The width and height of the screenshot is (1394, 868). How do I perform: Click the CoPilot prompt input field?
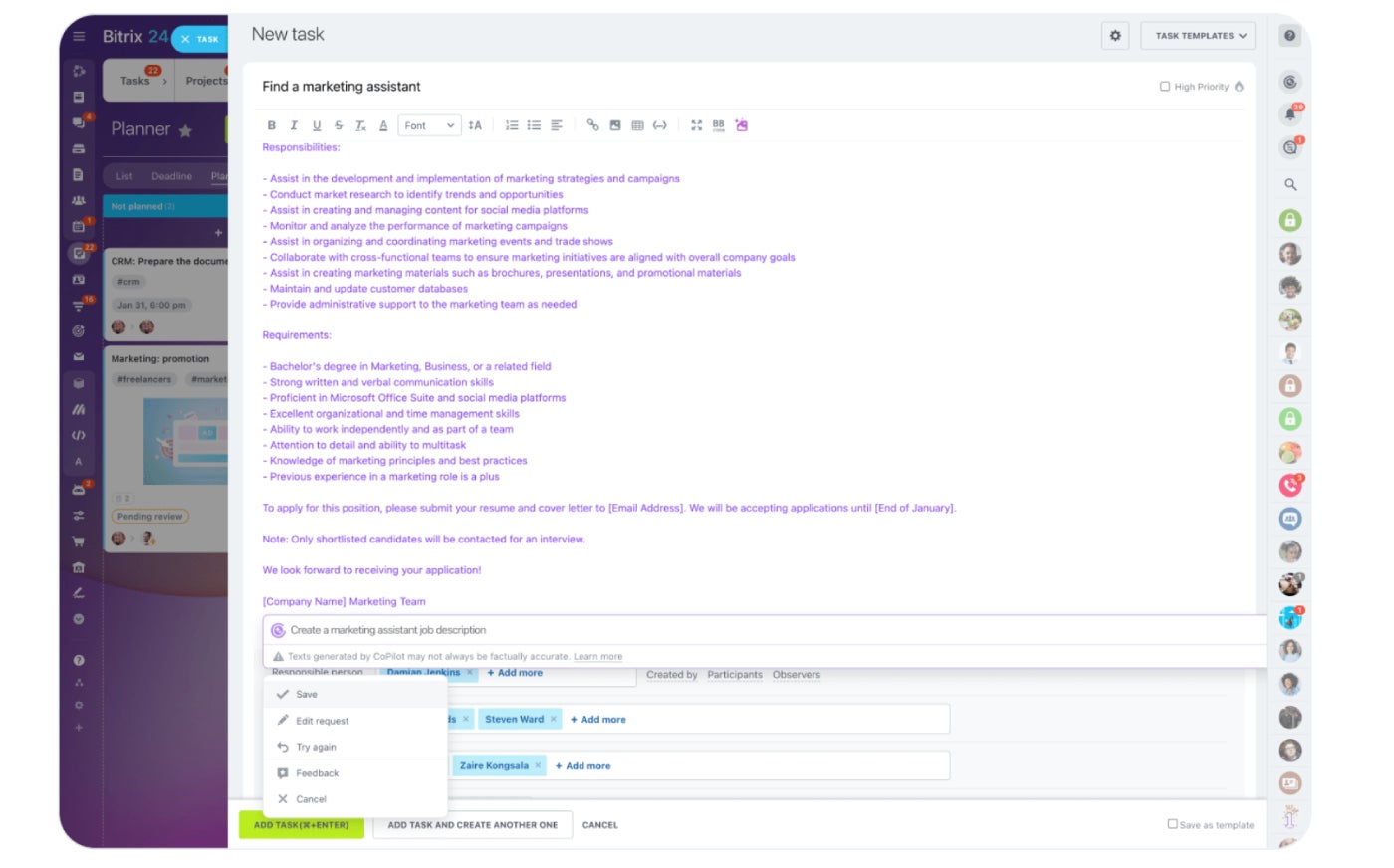765,630
